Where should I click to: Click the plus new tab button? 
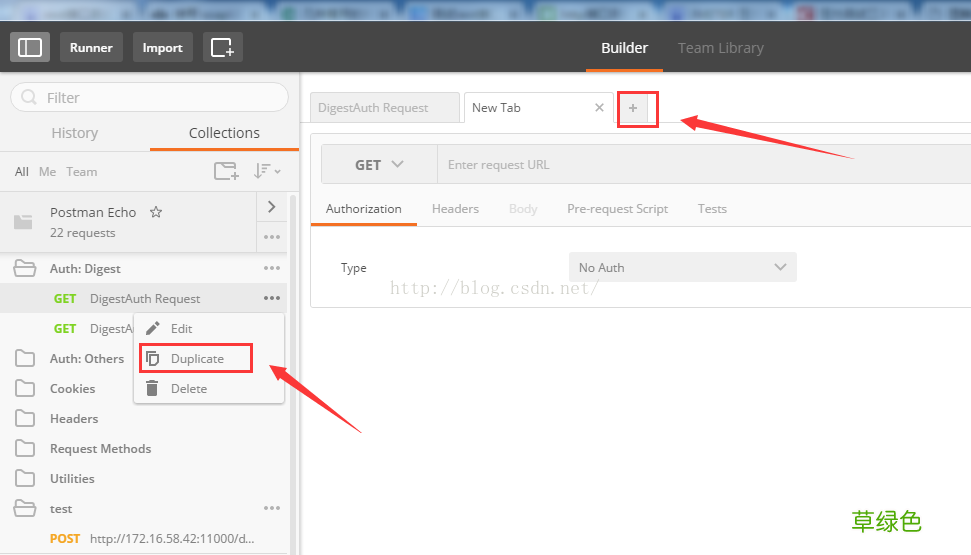(632, 108)
